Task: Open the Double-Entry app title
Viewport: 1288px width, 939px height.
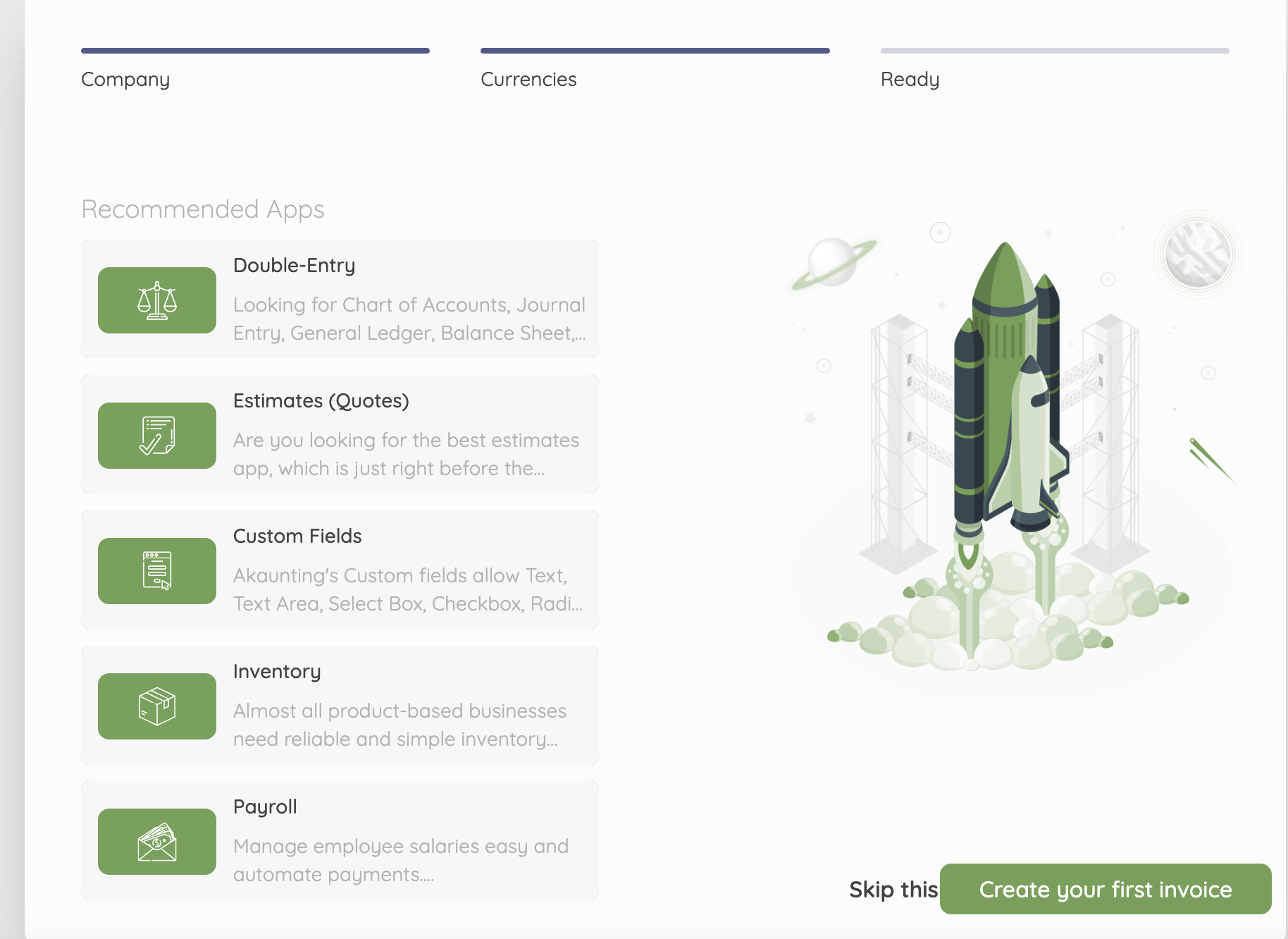Action: [x=294, y=265]
